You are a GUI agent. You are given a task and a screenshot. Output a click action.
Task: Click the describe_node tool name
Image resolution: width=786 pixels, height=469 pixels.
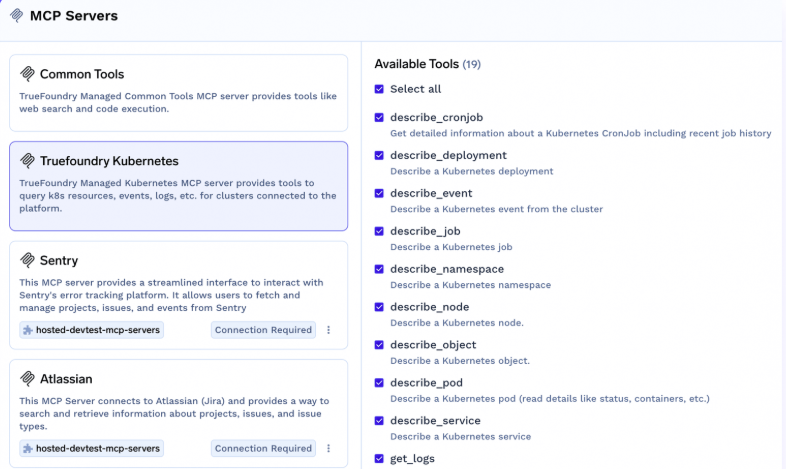(x=430, y=307)
